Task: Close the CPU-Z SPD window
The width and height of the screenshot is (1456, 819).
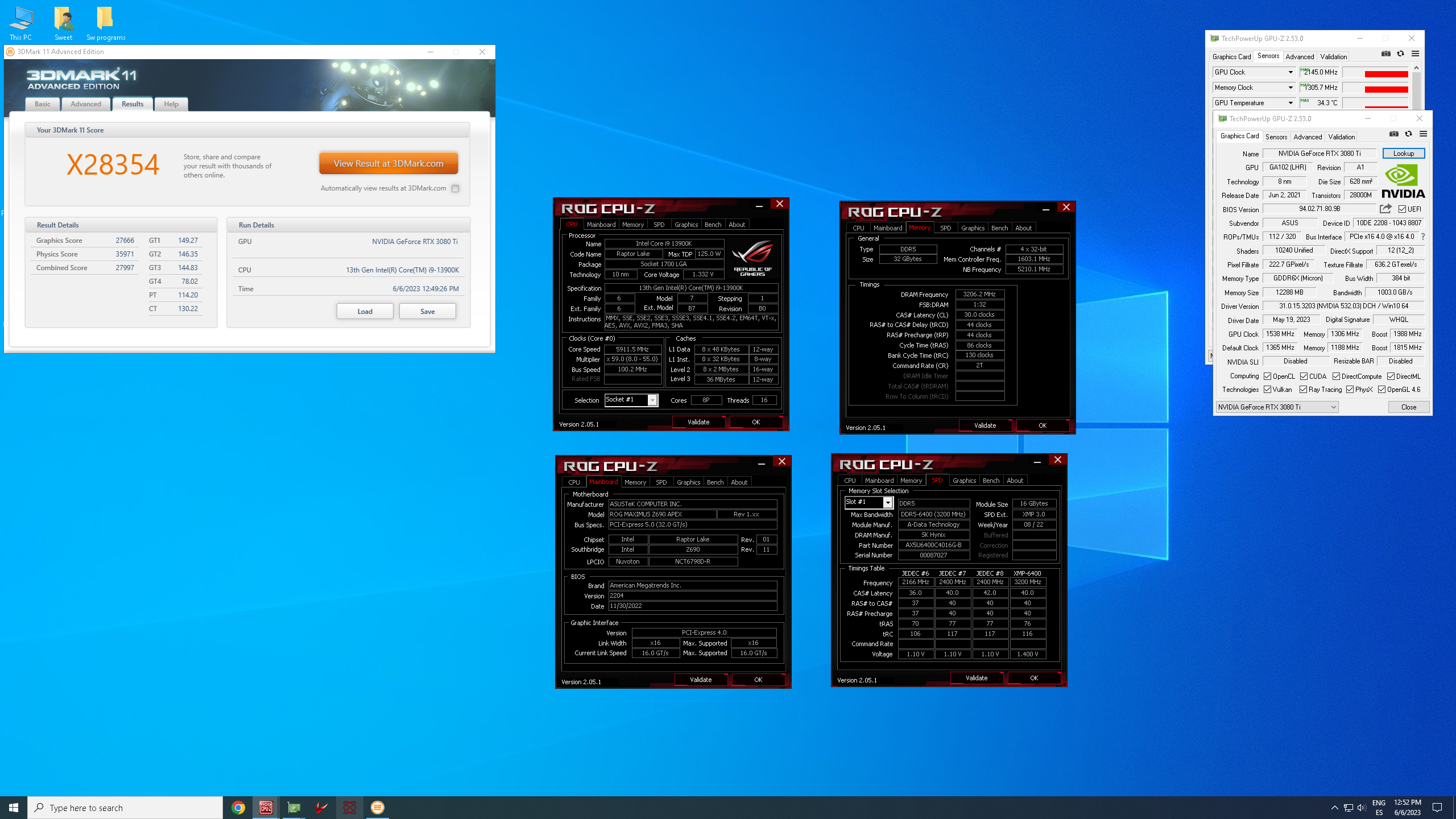Action: 1058,460
